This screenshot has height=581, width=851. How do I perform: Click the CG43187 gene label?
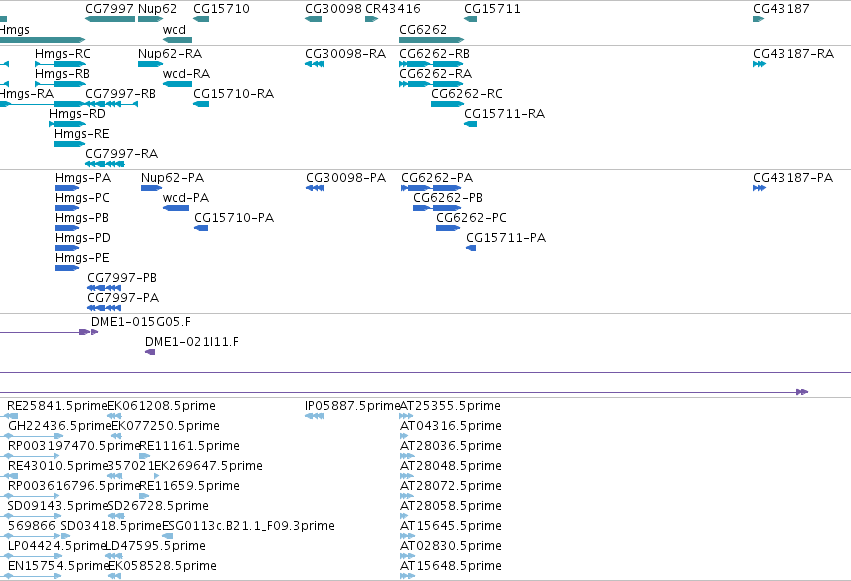(781, 9)
